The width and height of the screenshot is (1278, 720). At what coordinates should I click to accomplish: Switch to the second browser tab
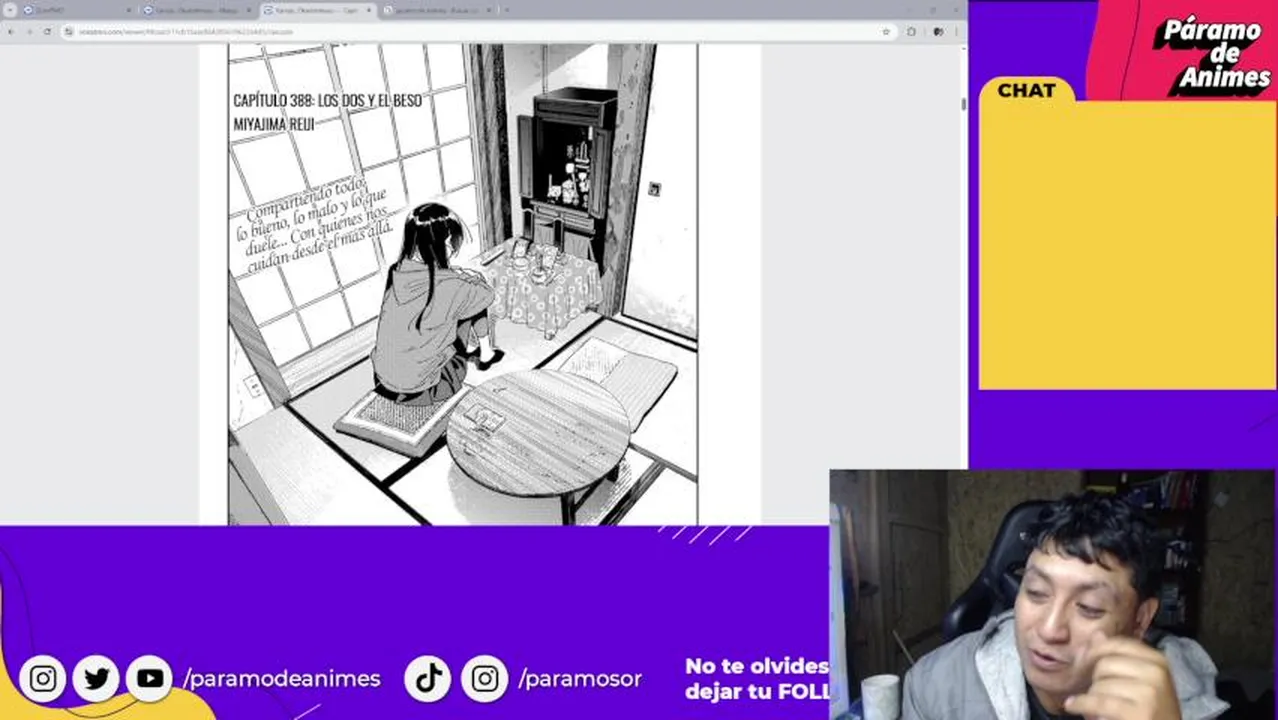click(197, 10)
